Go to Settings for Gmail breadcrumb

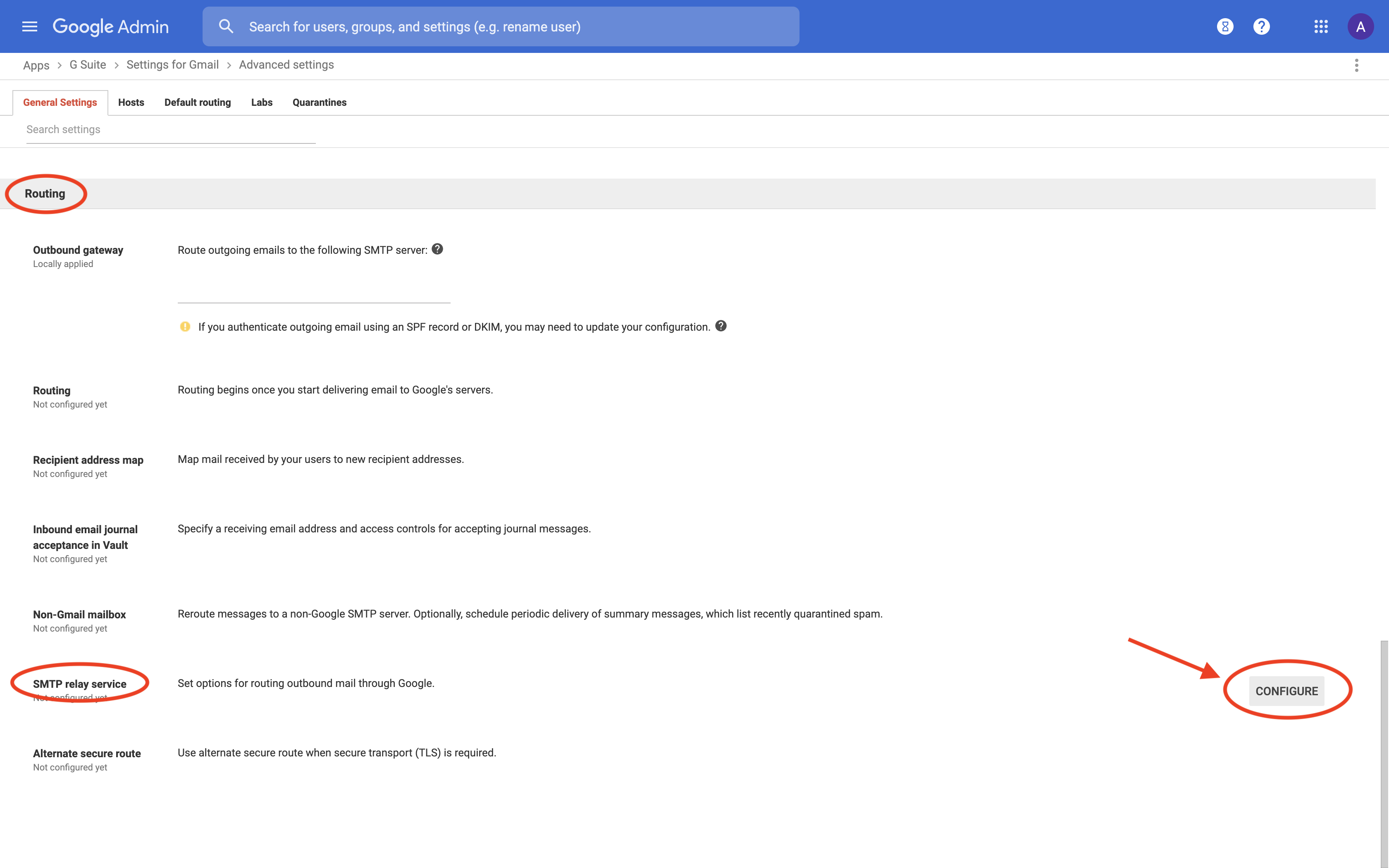pyautogui.click(x=172, y=65)
